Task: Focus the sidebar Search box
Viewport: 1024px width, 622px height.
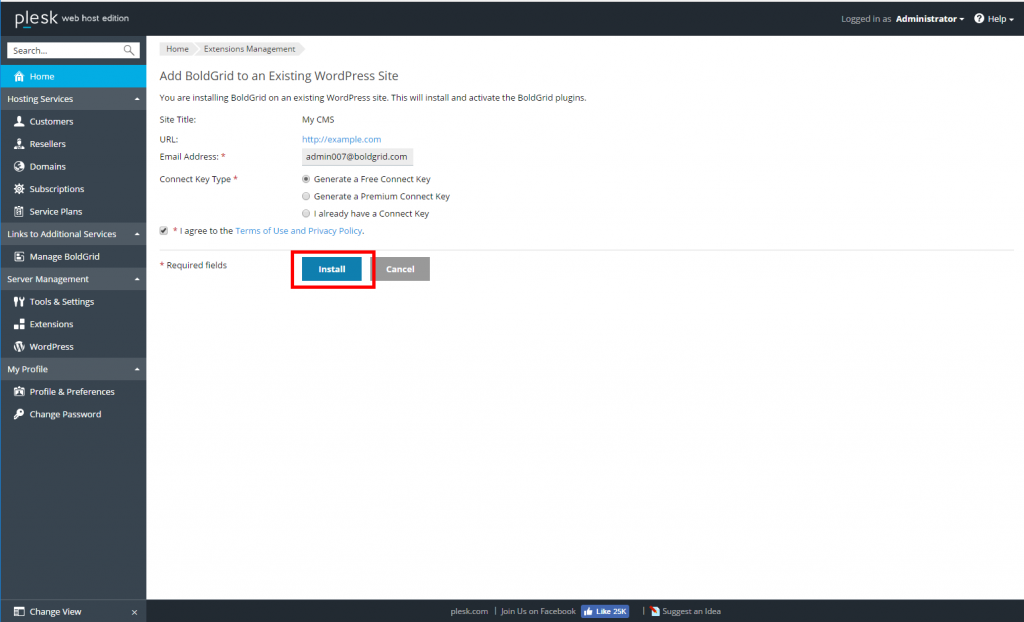Action: pyautogui.click(x=73, y=50)
